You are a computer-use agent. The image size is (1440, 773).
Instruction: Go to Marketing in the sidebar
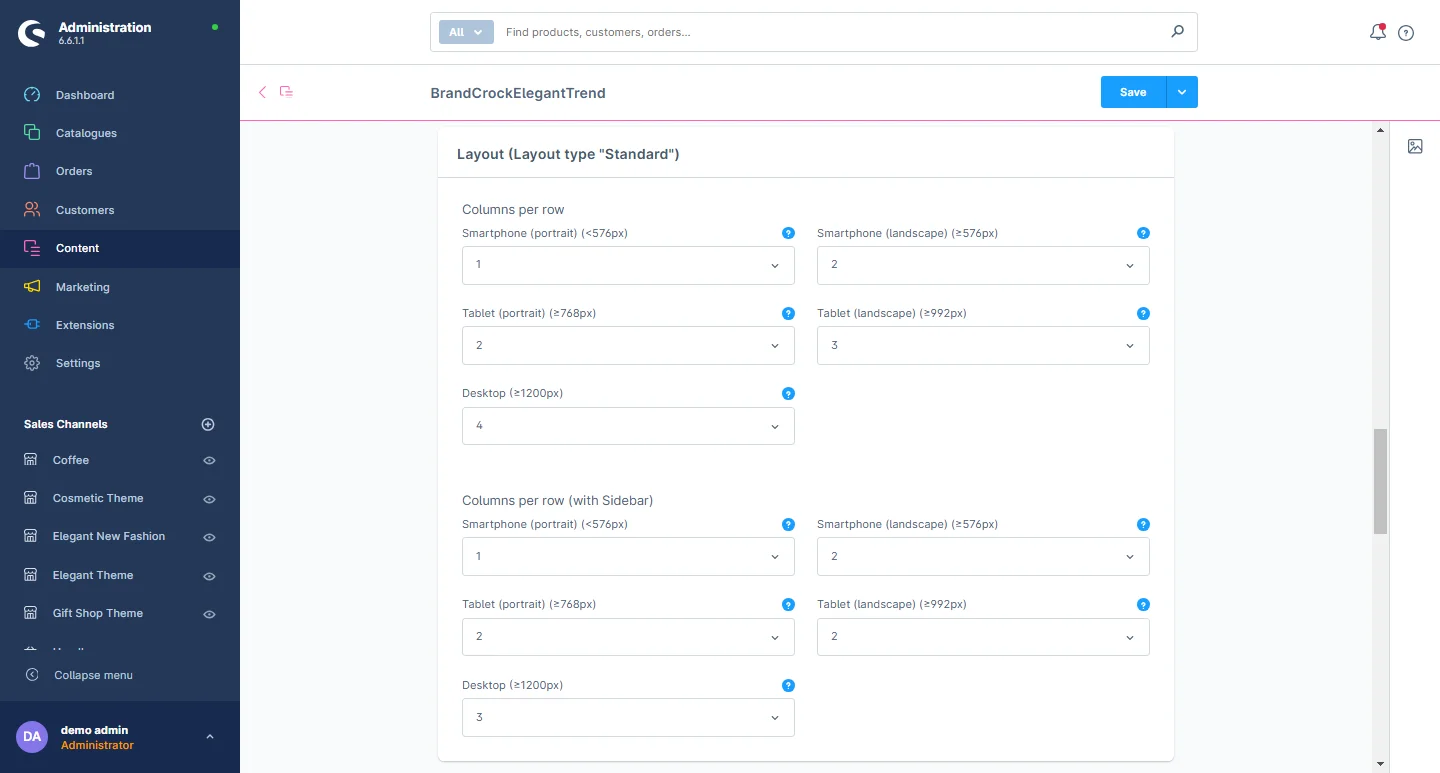(x=82, y=287)
